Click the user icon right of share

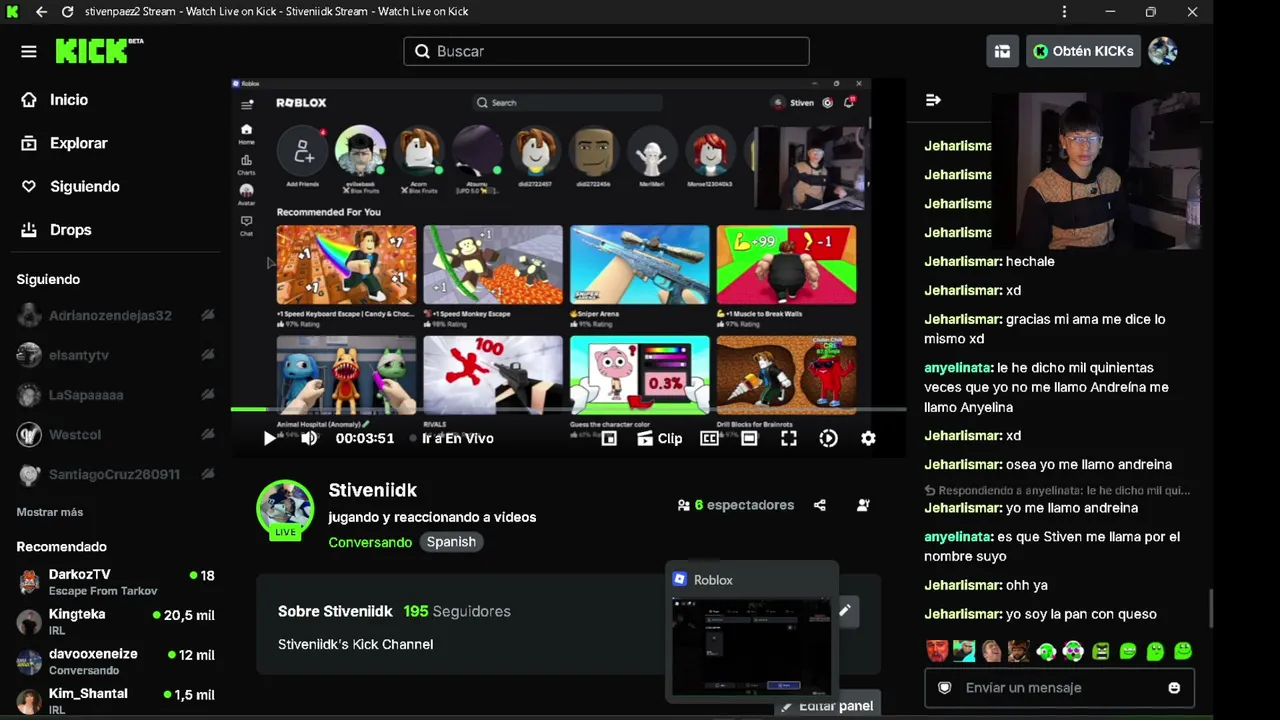point(863,505)
